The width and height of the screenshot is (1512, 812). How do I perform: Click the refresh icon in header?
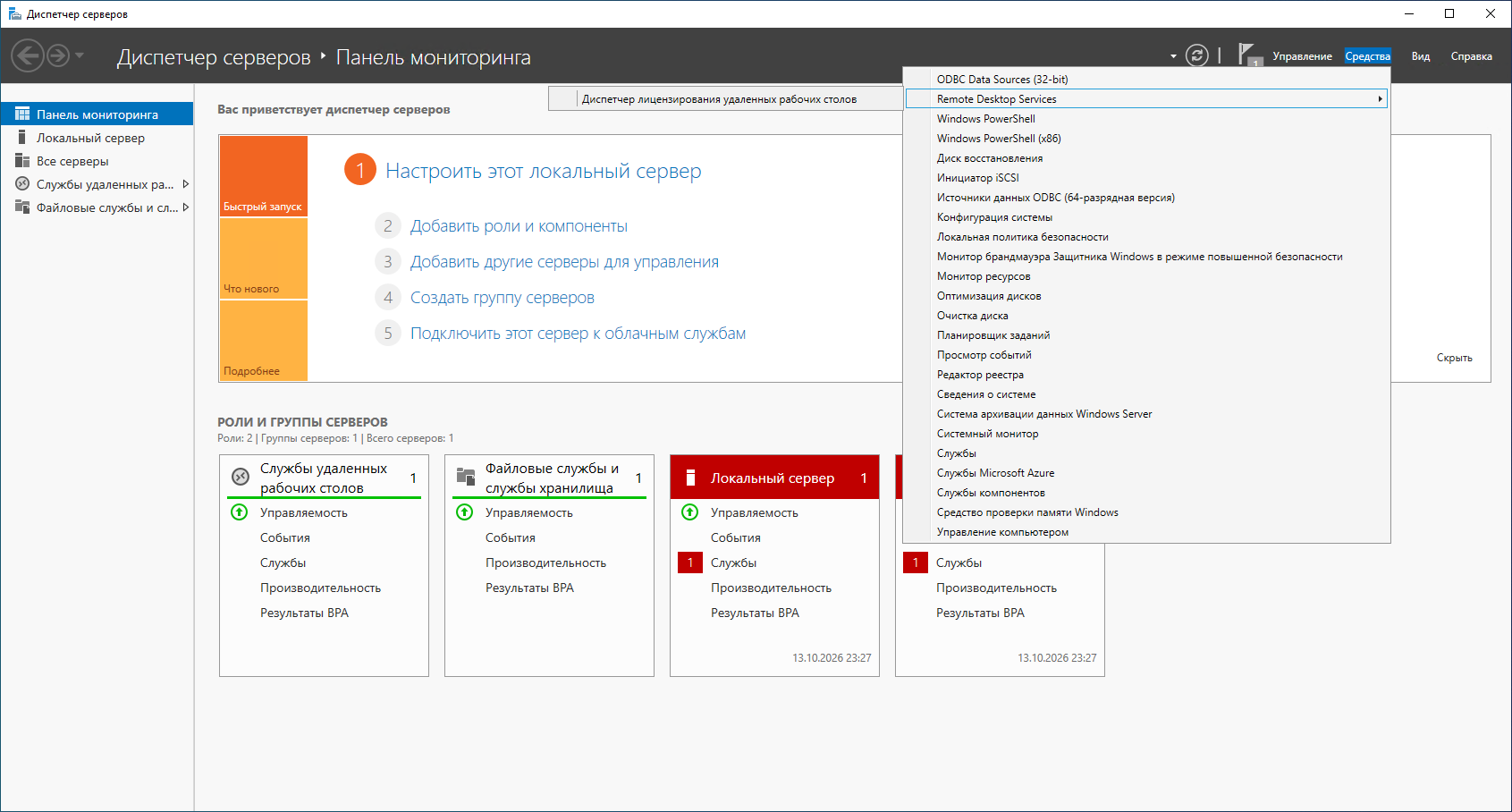[x=1196, y=55]
